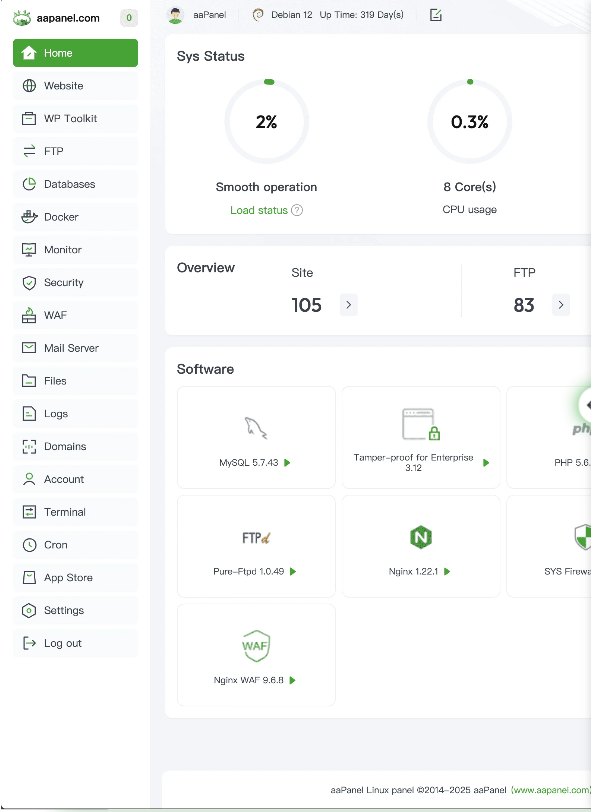Click the Docker whale icon
This screenshot has height=812, width=591.
point(29,216)
